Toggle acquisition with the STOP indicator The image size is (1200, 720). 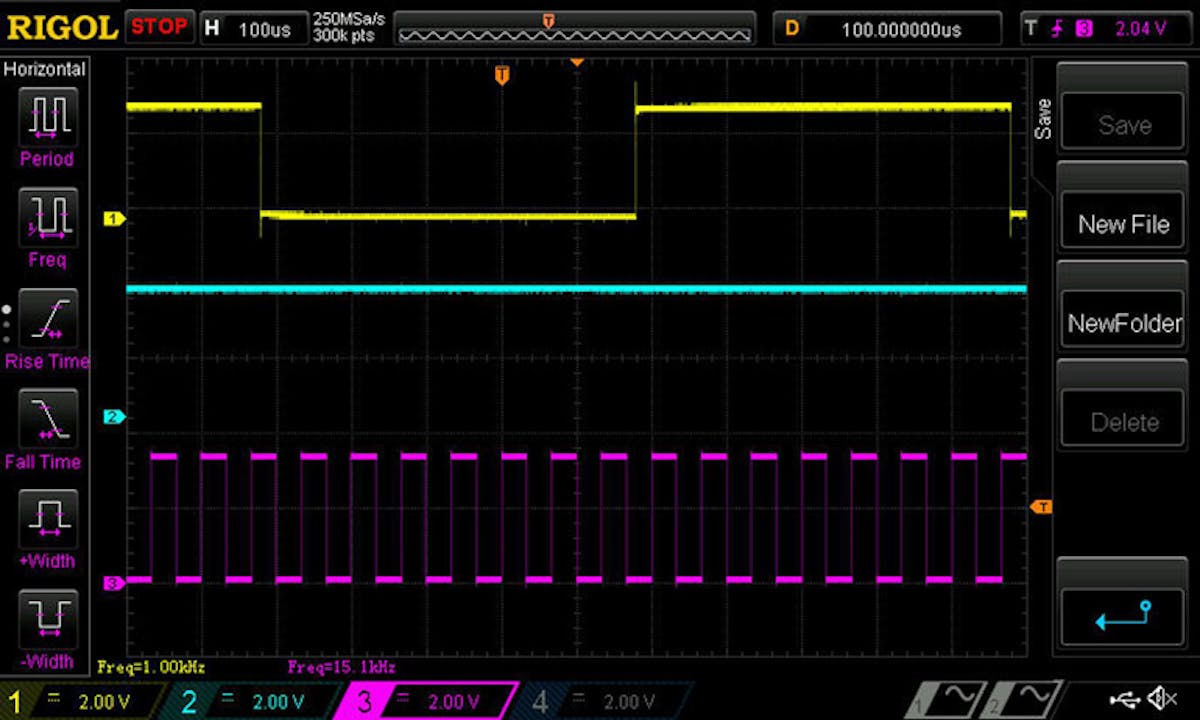click(158, 27)
